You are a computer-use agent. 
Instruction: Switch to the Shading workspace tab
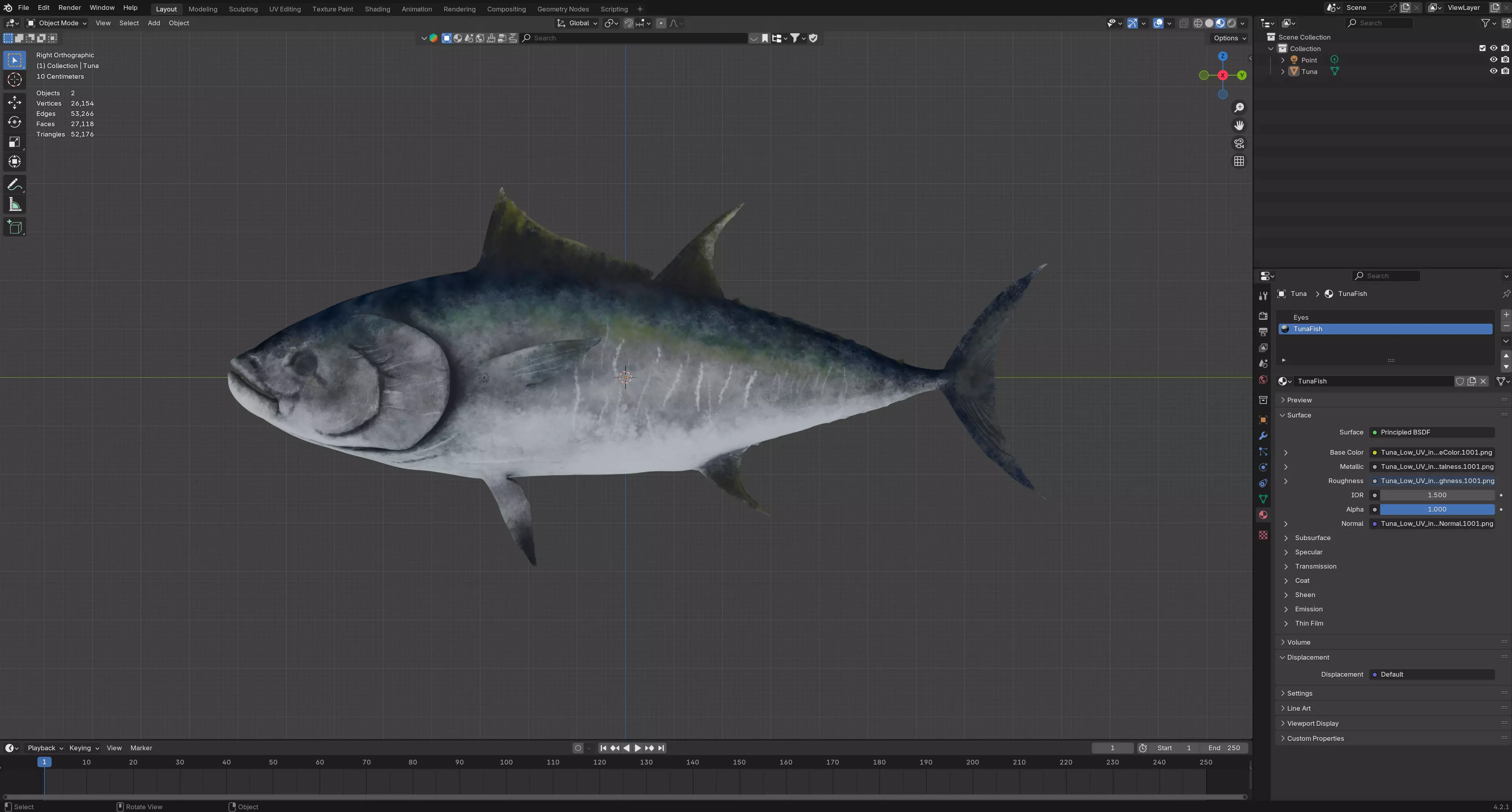tap(377, 9)
